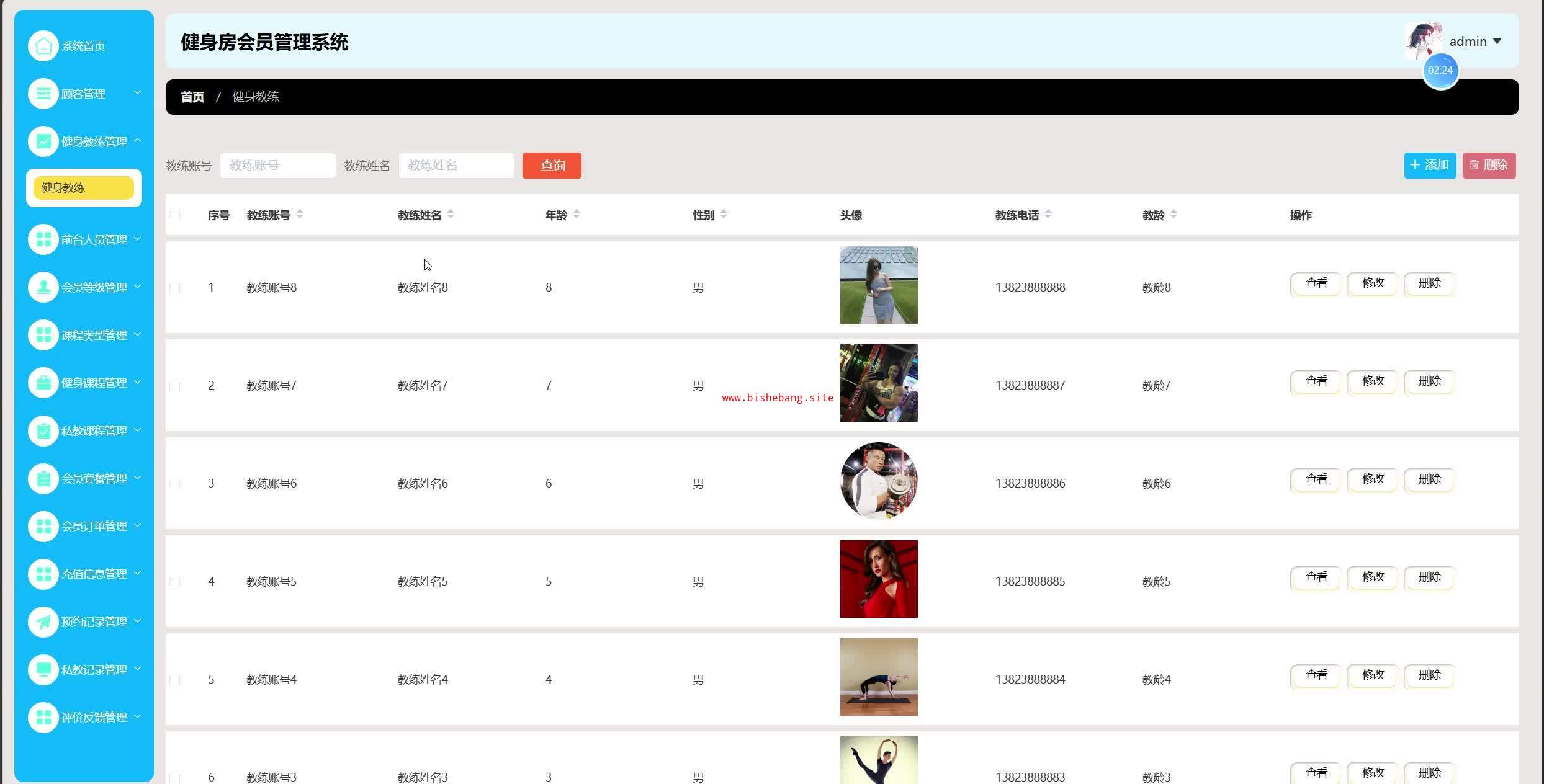Click the 系统首页 home icon
The width and height of the screenshot is (1544, 784).
pos(43,46)
